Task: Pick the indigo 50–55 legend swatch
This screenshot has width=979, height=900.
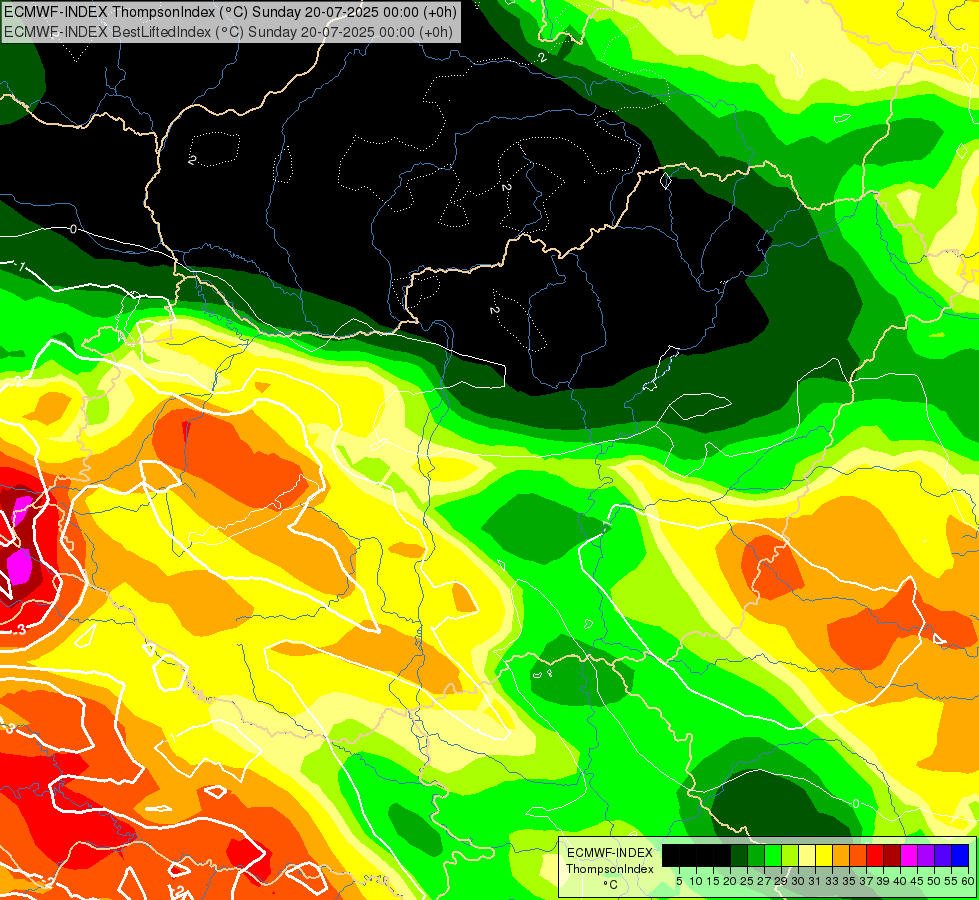Action: [x=943, y=855]
